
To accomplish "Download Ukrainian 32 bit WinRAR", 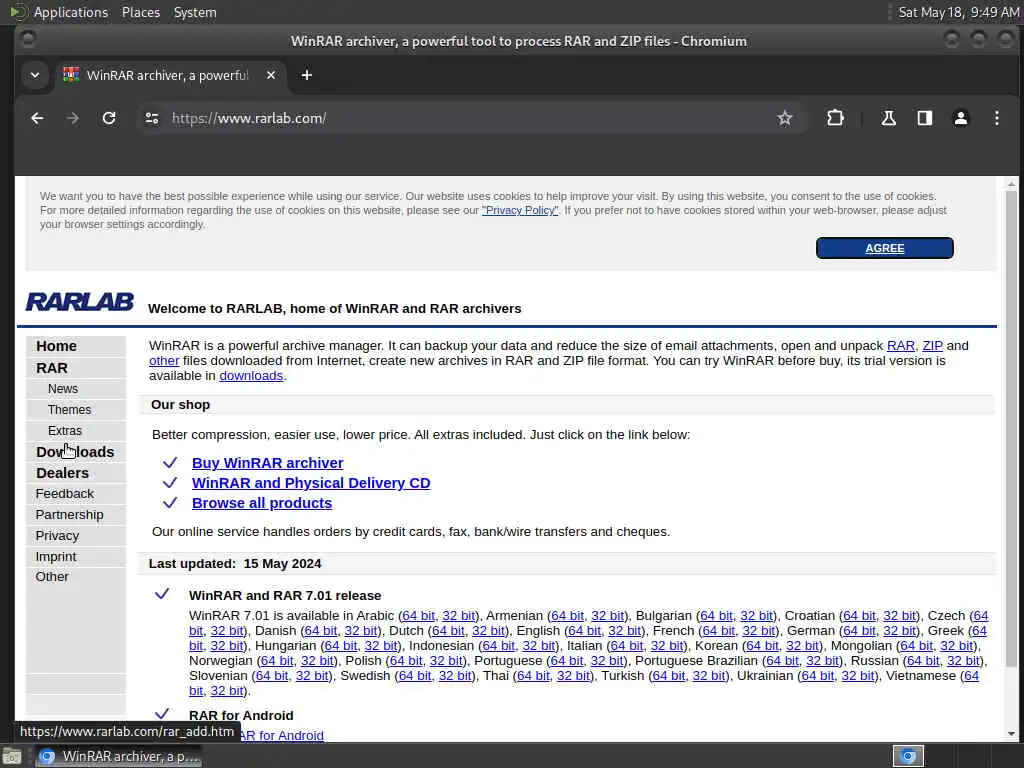I will coord(858,676).
